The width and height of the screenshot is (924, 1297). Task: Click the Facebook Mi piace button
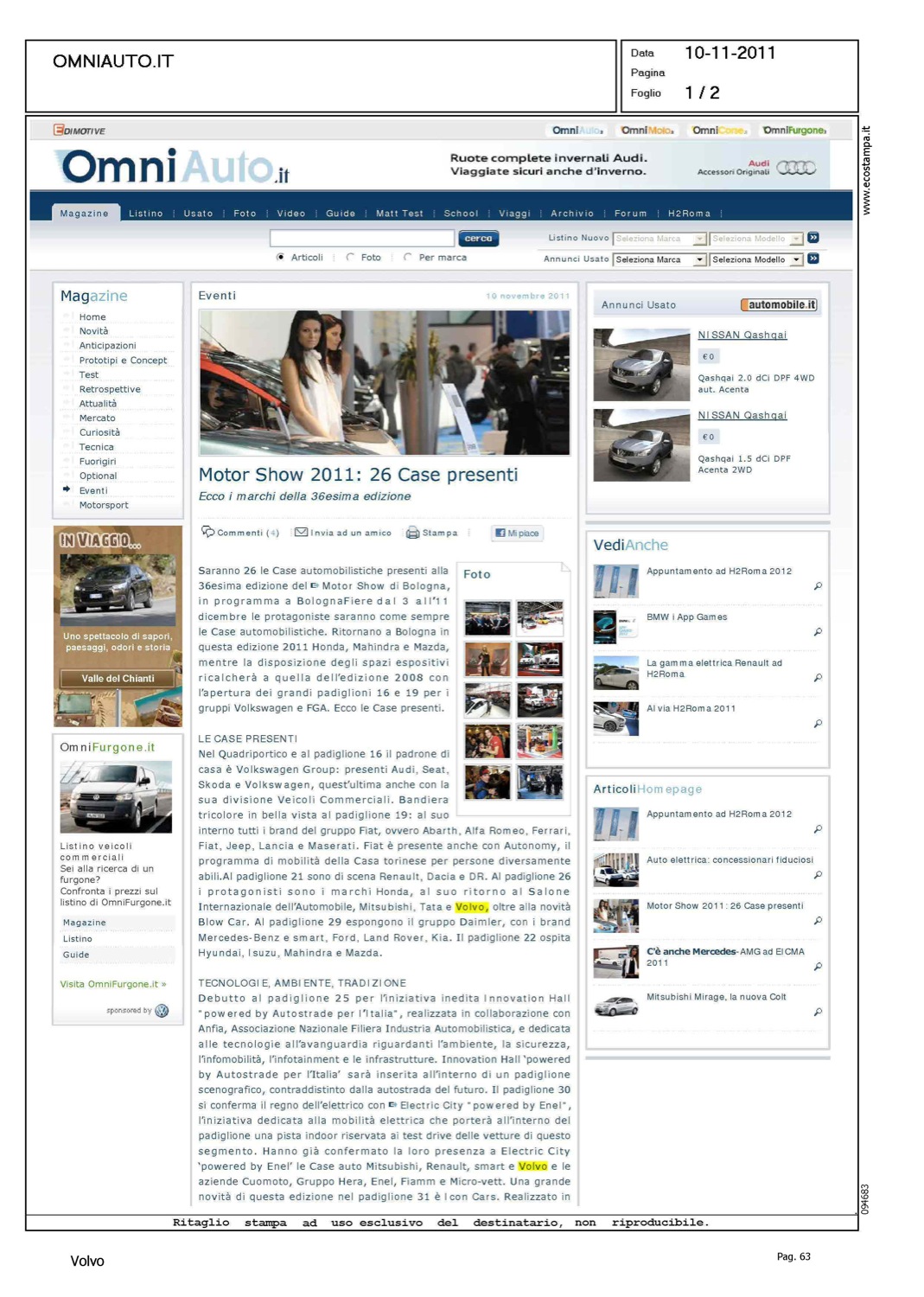click(x=517, y=533)
